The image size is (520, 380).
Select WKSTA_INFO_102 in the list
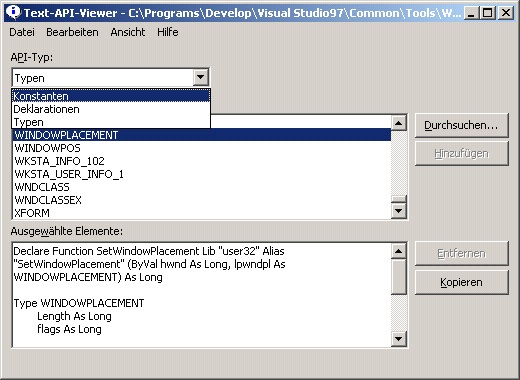(202, 161)
